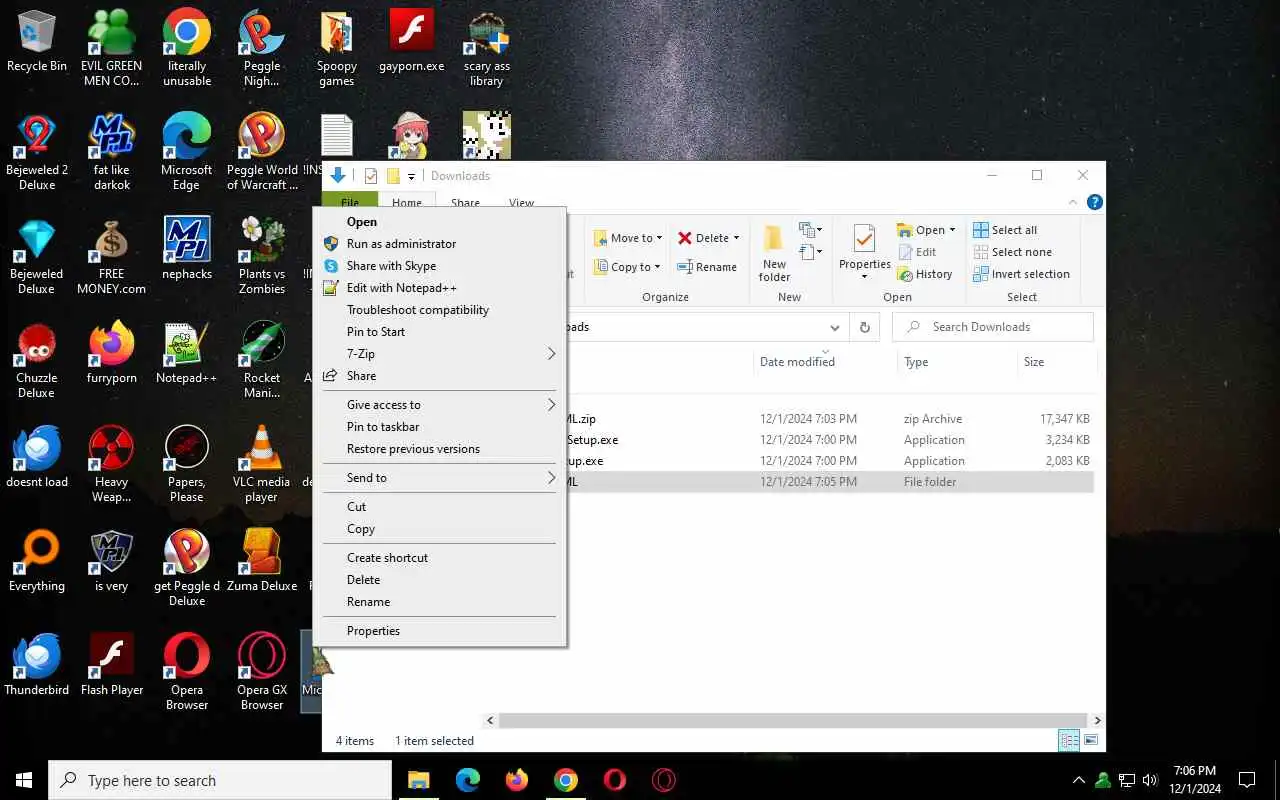The width and height of the screenshot is (1280, 800).
Task: Expand the address bar history dropdown
Action: (x=834, y=327)
